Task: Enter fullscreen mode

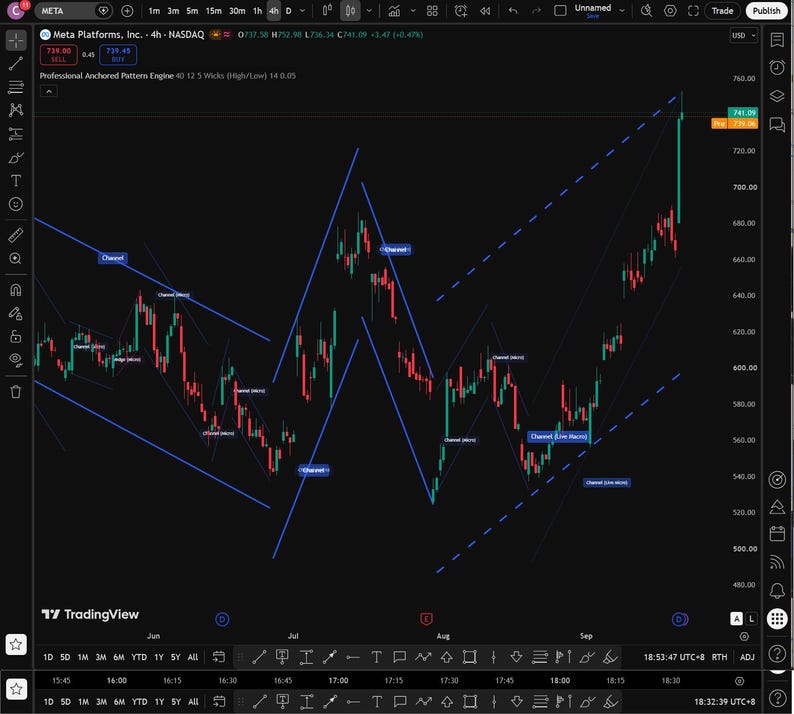Action: click(693, 11)
